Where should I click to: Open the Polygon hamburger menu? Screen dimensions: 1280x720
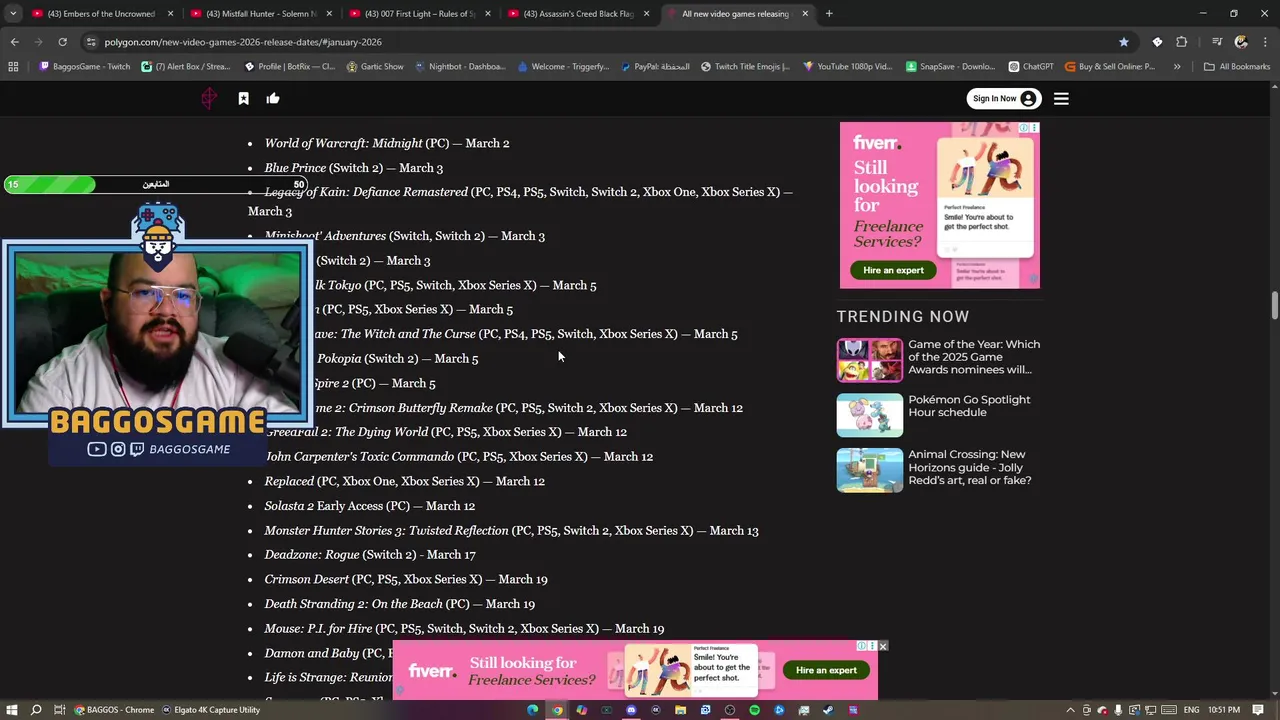[x=1061, y=98]
